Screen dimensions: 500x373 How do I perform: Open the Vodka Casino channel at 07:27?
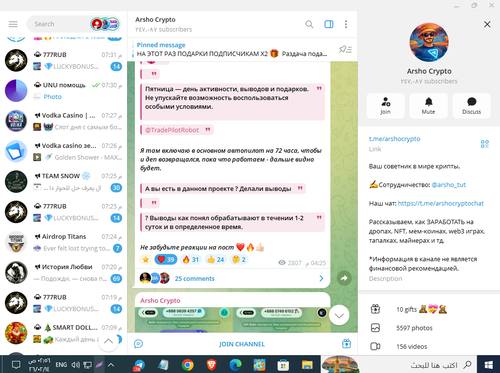pos(63,121)
